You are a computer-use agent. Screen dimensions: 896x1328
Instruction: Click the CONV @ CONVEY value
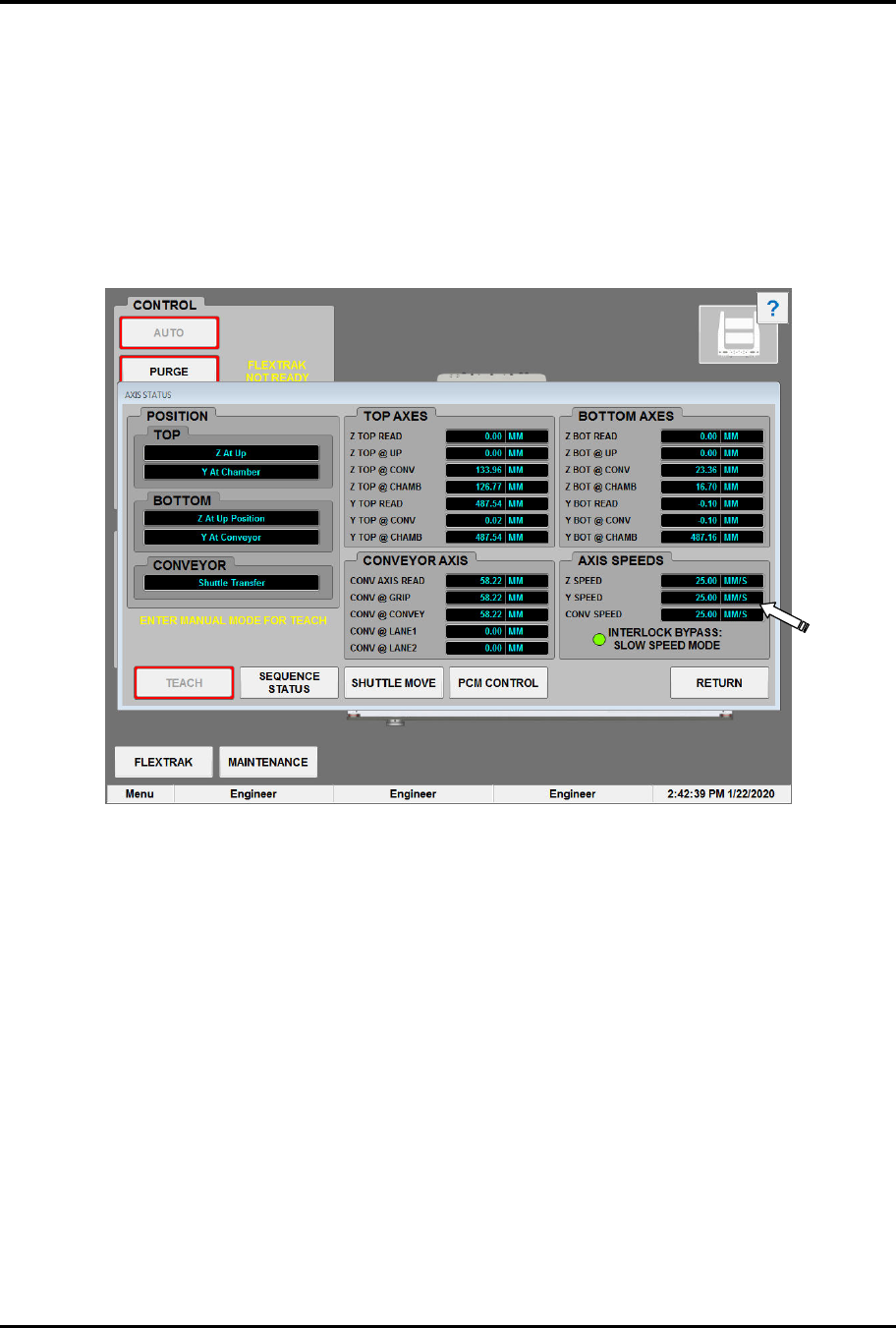[497, 614]
